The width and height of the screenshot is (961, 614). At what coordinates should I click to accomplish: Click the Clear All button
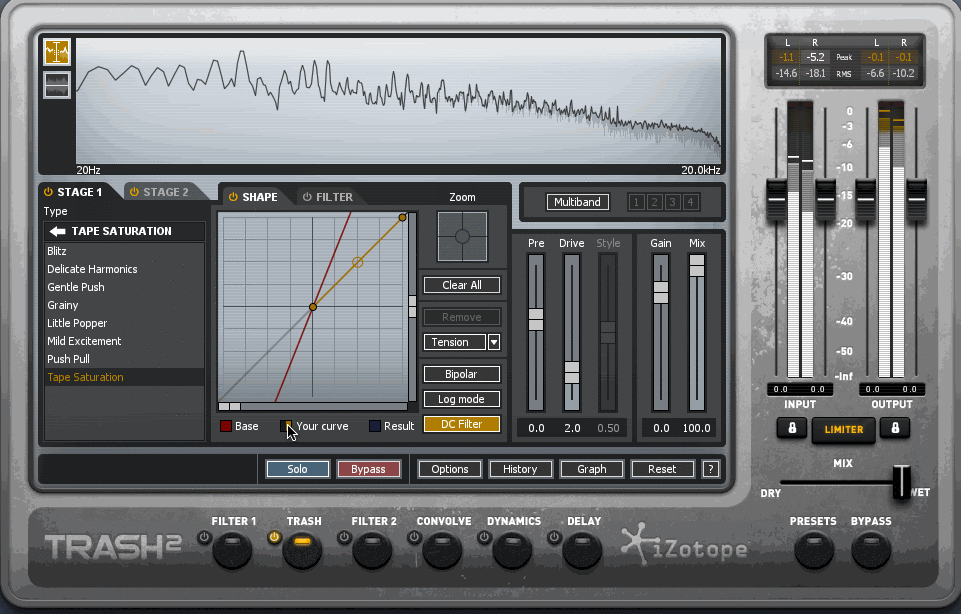(x=462, y=285)
